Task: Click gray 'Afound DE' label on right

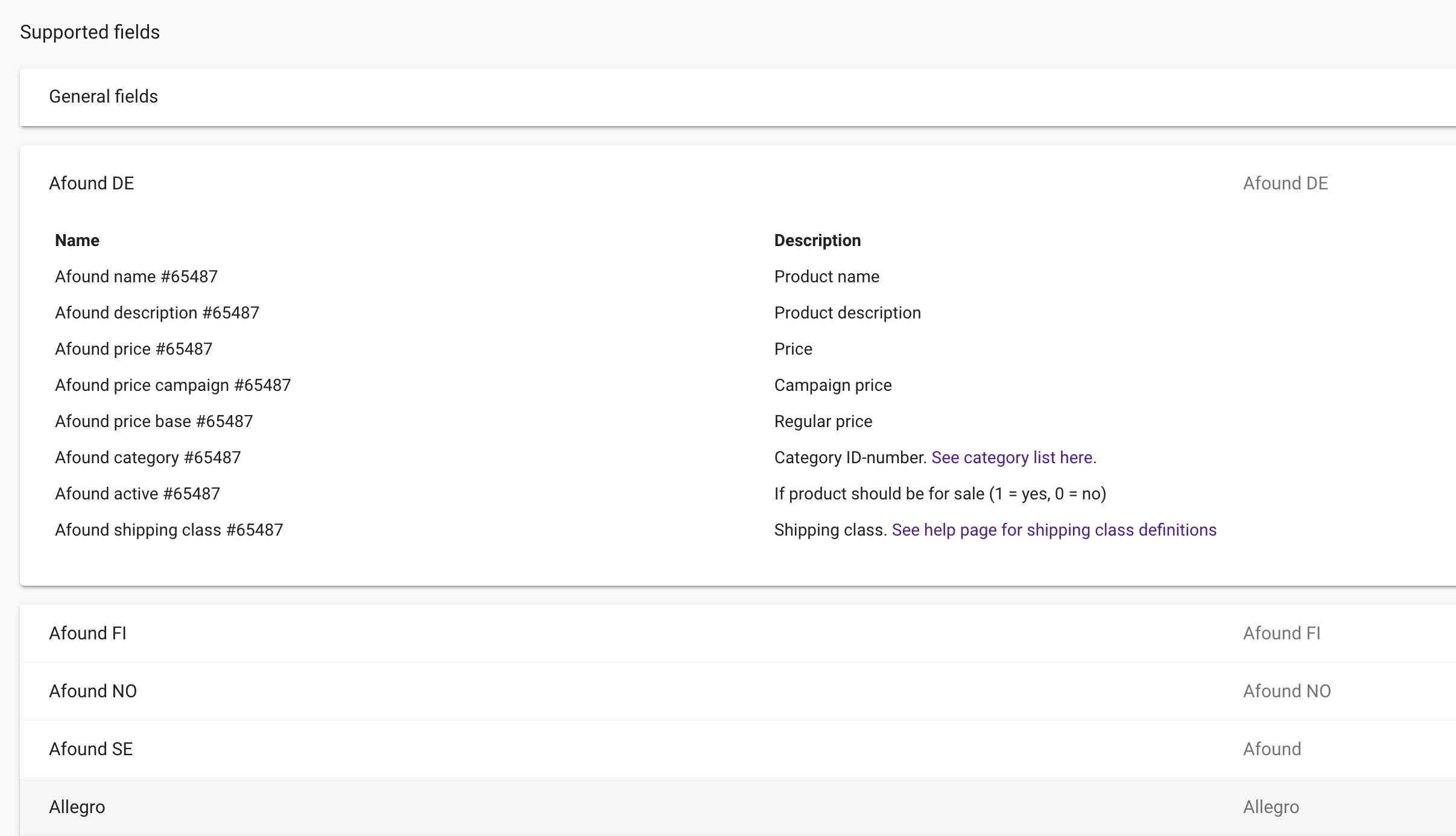Action: [x=1286, y=183]
